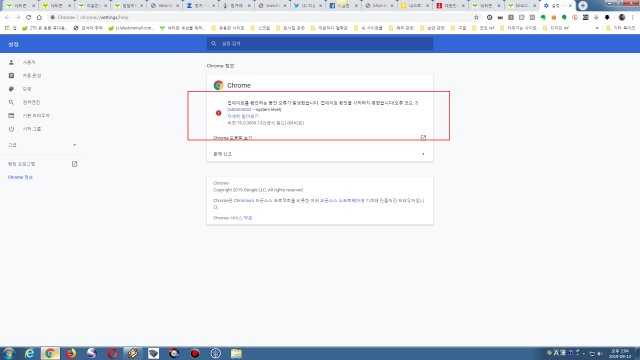Click the bookmark star in address bar
This screenshot has width=640, height=360.
(476, 18)
